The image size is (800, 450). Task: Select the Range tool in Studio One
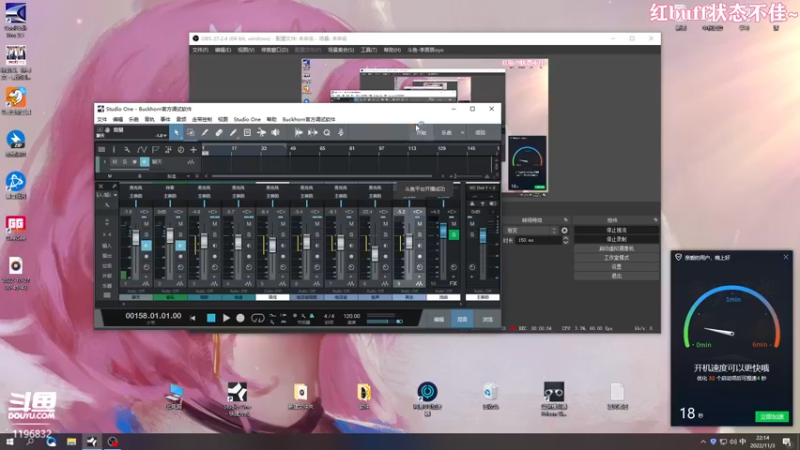point(191,133)
